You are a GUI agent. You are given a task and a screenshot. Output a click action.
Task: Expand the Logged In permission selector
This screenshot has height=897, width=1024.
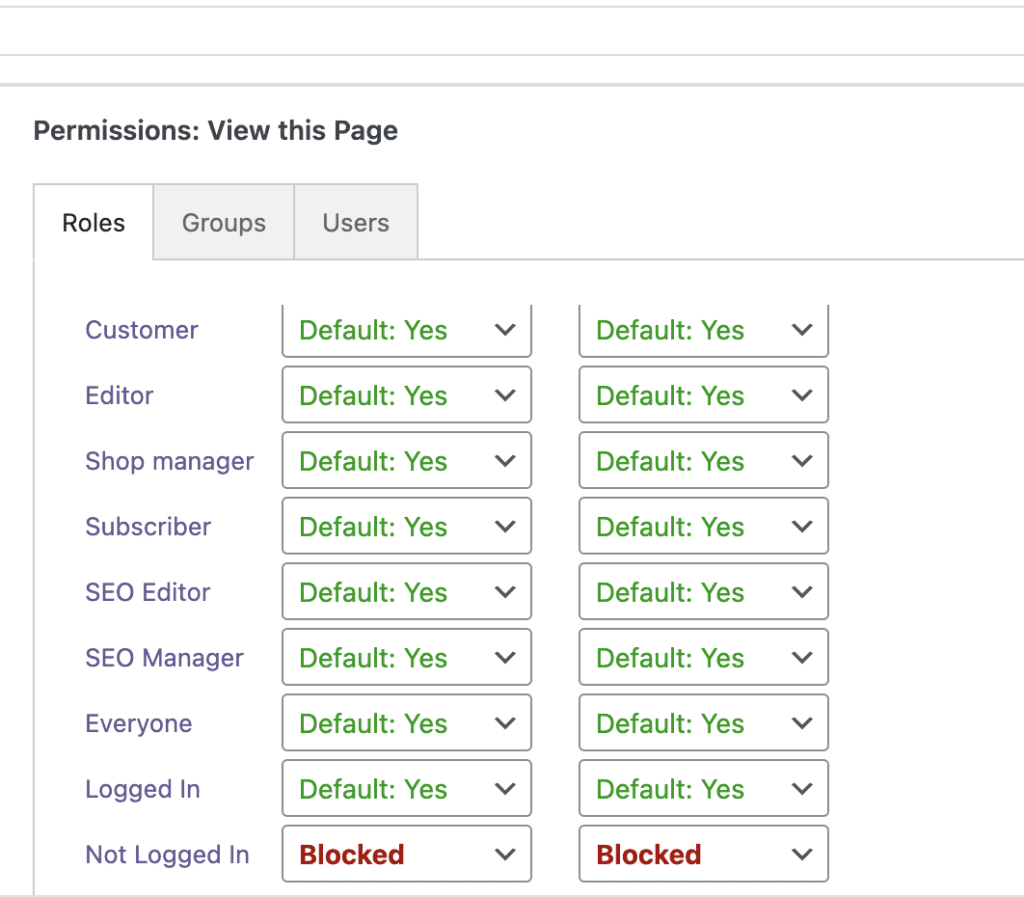coord(406,788)
